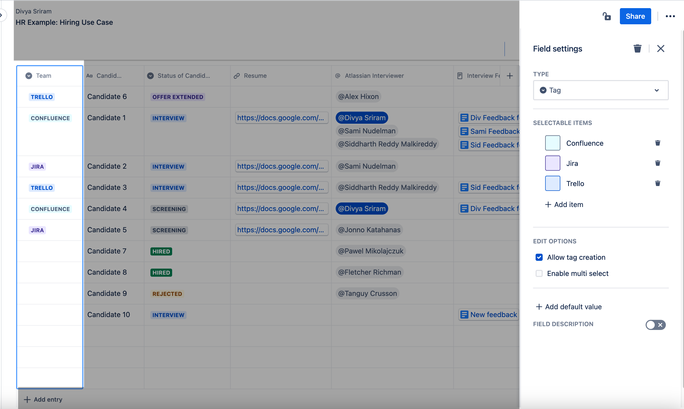Click the Screening status for Candidate 4
The width and height of the screenshot is (684, 409).
point(169,209)
